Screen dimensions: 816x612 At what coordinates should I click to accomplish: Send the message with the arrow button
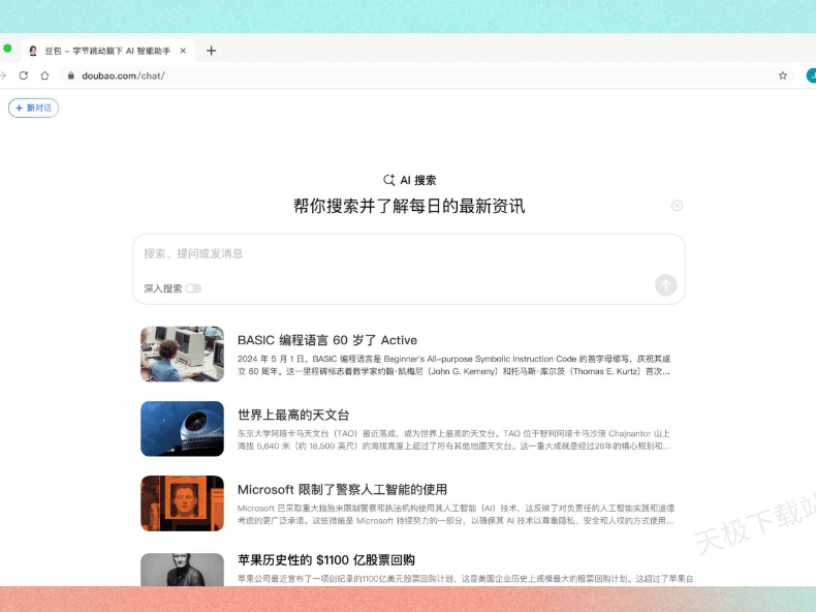(666, 285)
